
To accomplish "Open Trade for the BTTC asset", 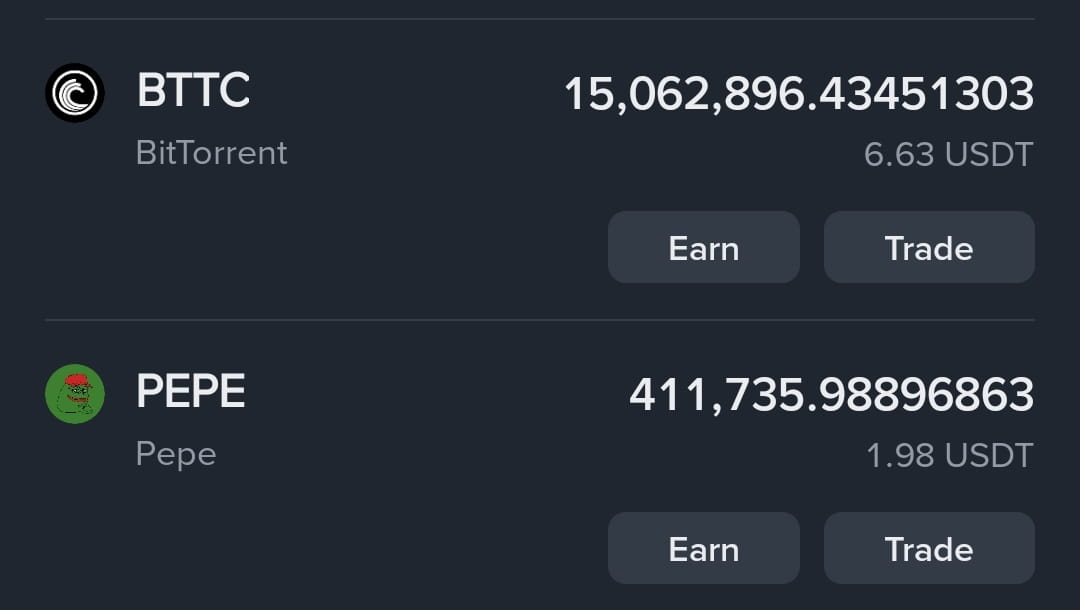I will coord(929,247).
